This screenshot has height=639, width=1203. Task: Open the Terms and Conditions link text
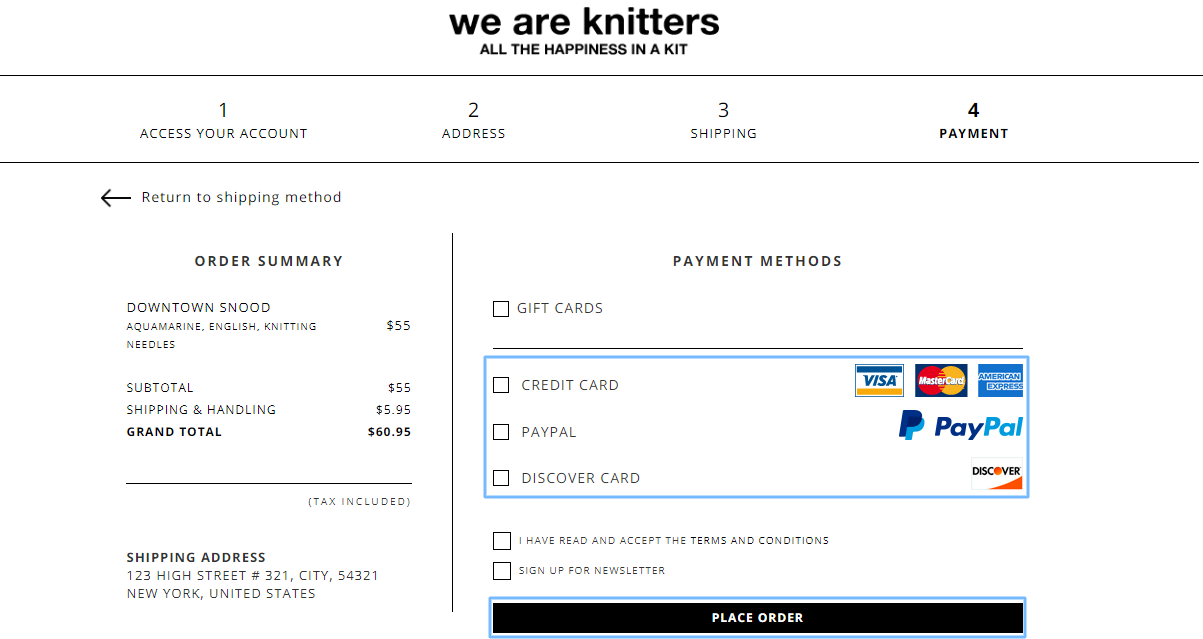tap(760, 541)
